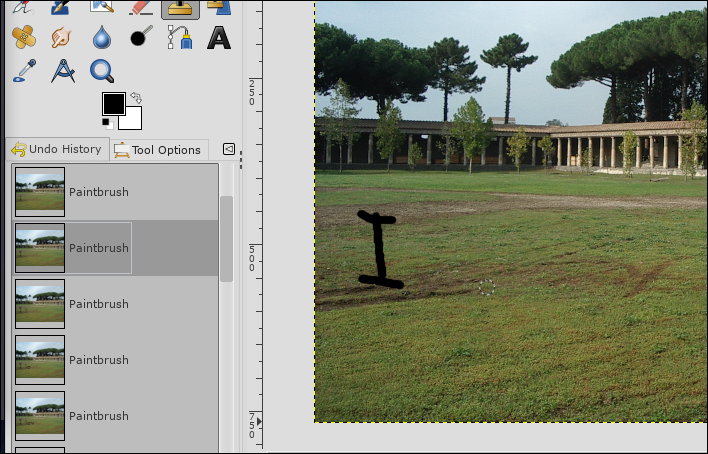Screen dimensions: 708x454
Task: Select the Smudge tool finger icon
Action: pos(61,37)
